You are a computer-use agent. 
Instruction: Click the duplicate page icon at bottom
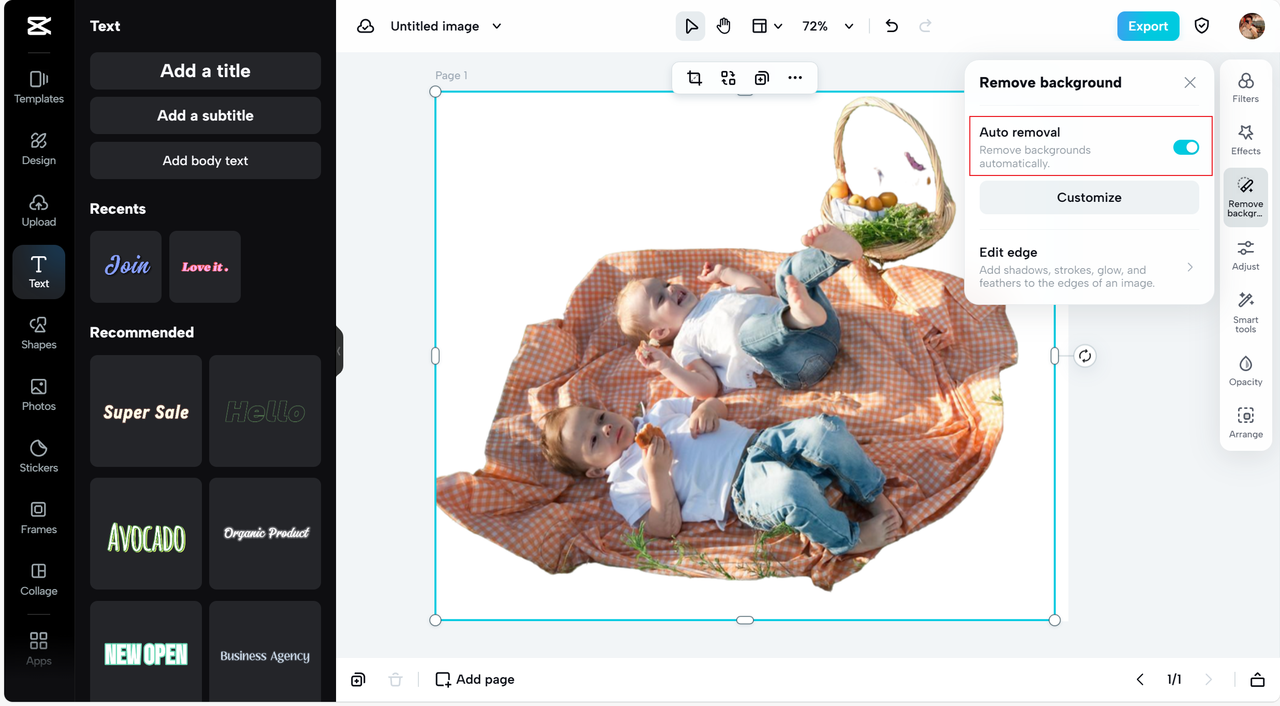click(358, 680)
